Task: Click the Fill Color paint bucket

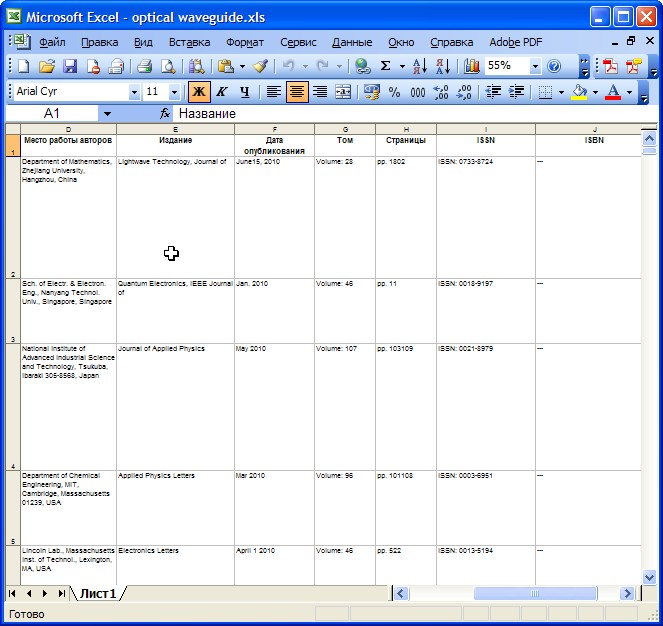Action: coord(578,92)
